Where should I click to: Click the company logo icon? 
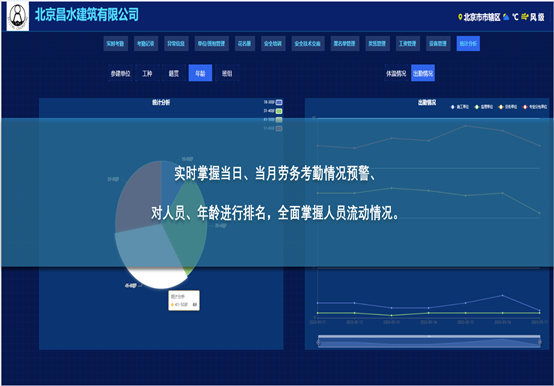(x=18, y=16)
